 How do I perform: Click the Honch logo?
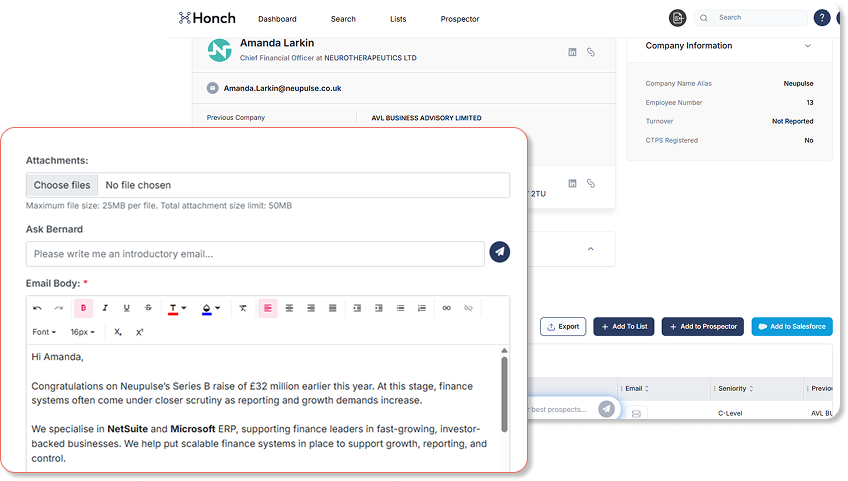click(207, 18)
